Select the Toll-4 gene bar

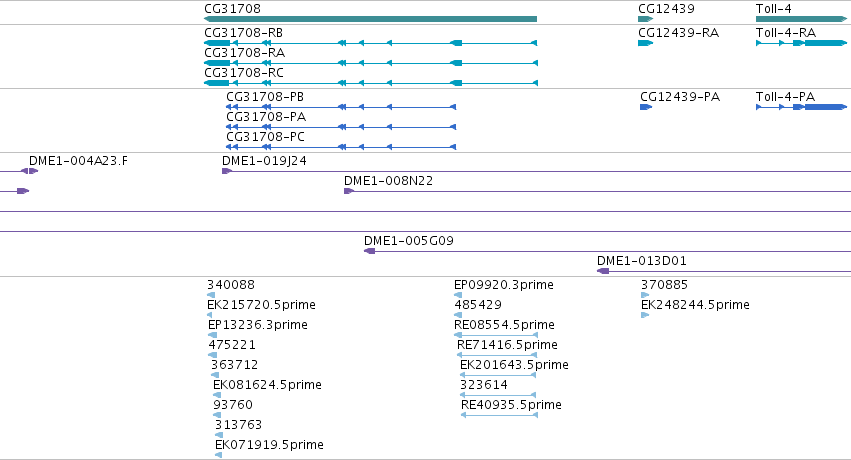click(x=801, y=19)
